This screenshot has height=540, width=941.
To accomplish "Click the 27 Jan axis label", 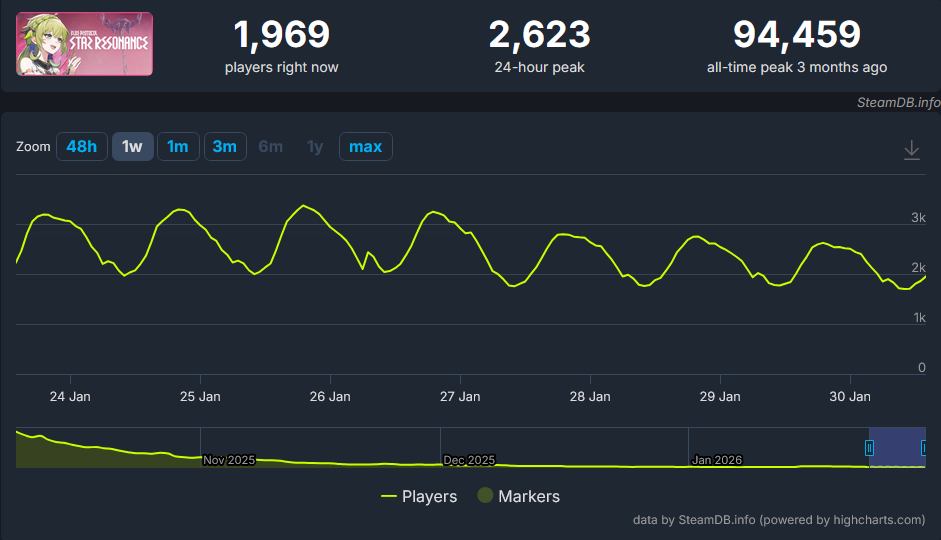I will pos(460,397).
